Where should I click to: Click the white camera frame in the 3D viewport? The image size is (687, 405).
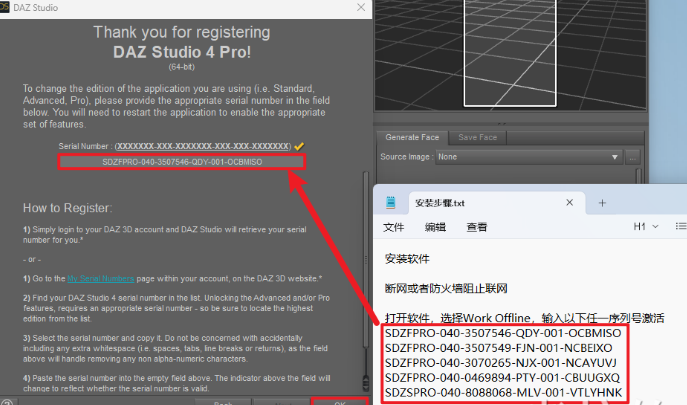tap(510, 53)
